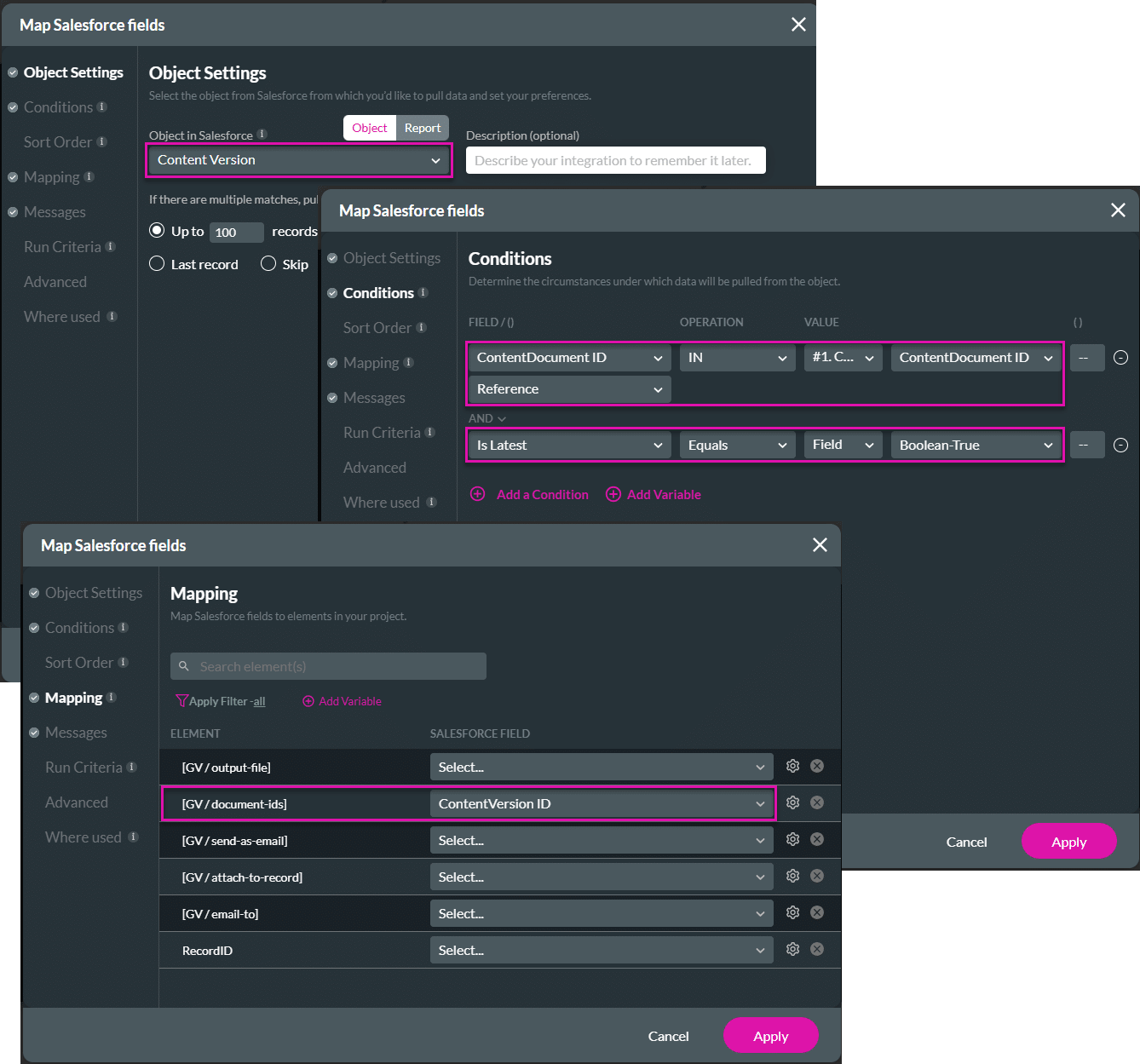Click the Description optional input field
The width and height of the screenshot is (1140, 1064).
615,160
